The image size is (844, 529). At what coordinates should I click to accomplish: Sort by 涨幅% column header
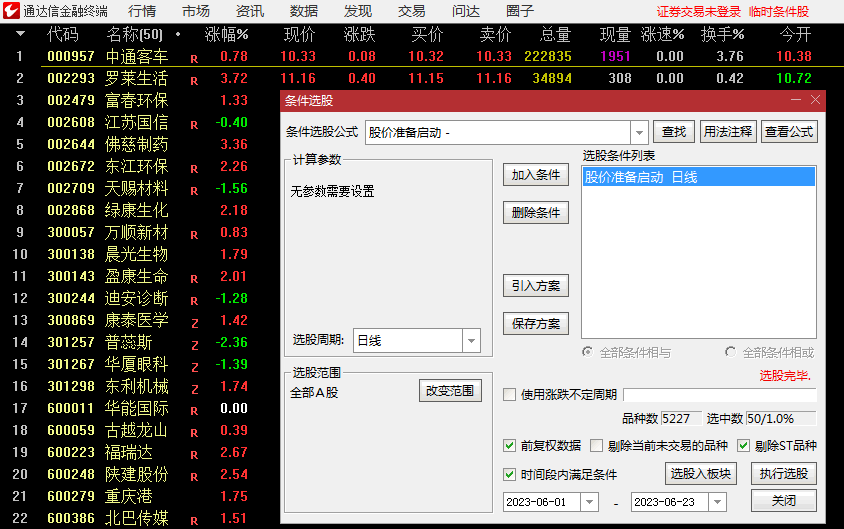click(227, 35)
